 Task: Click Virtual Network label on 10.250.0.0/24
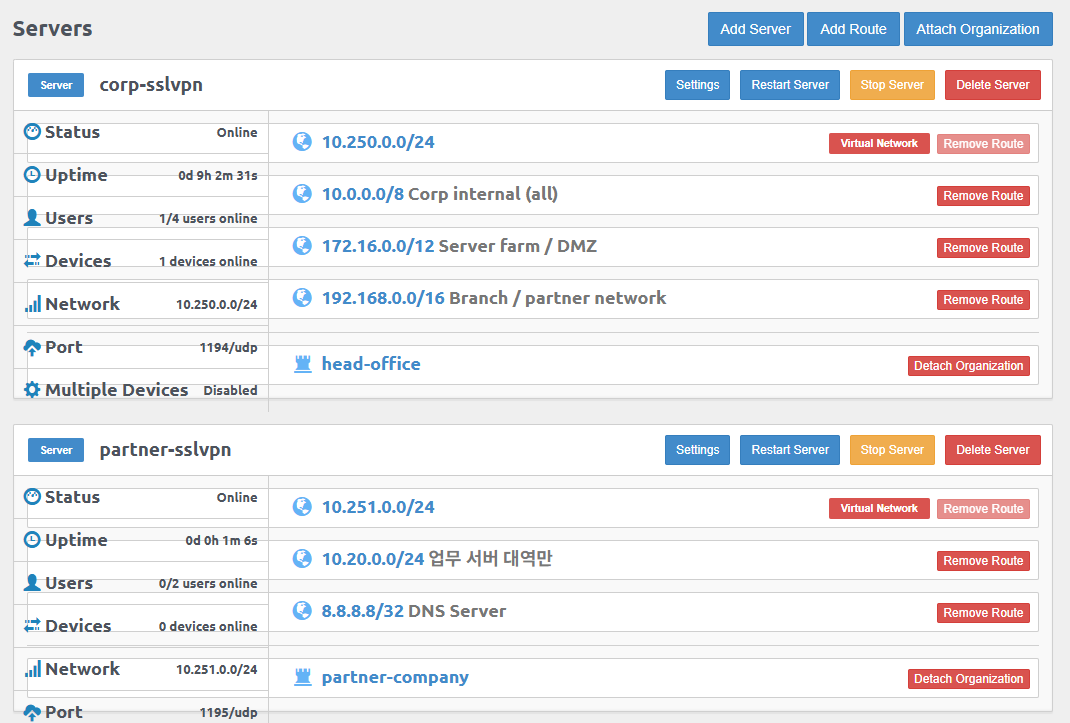coord(879,143)
